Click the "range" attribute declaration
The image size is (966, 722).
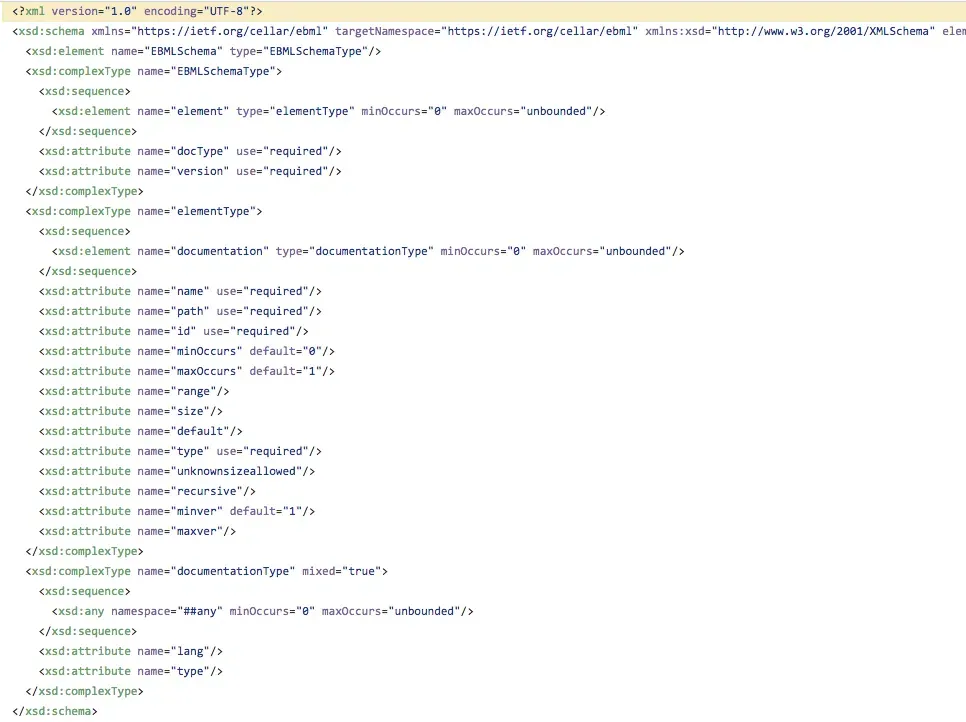click(x=134, y=391)
